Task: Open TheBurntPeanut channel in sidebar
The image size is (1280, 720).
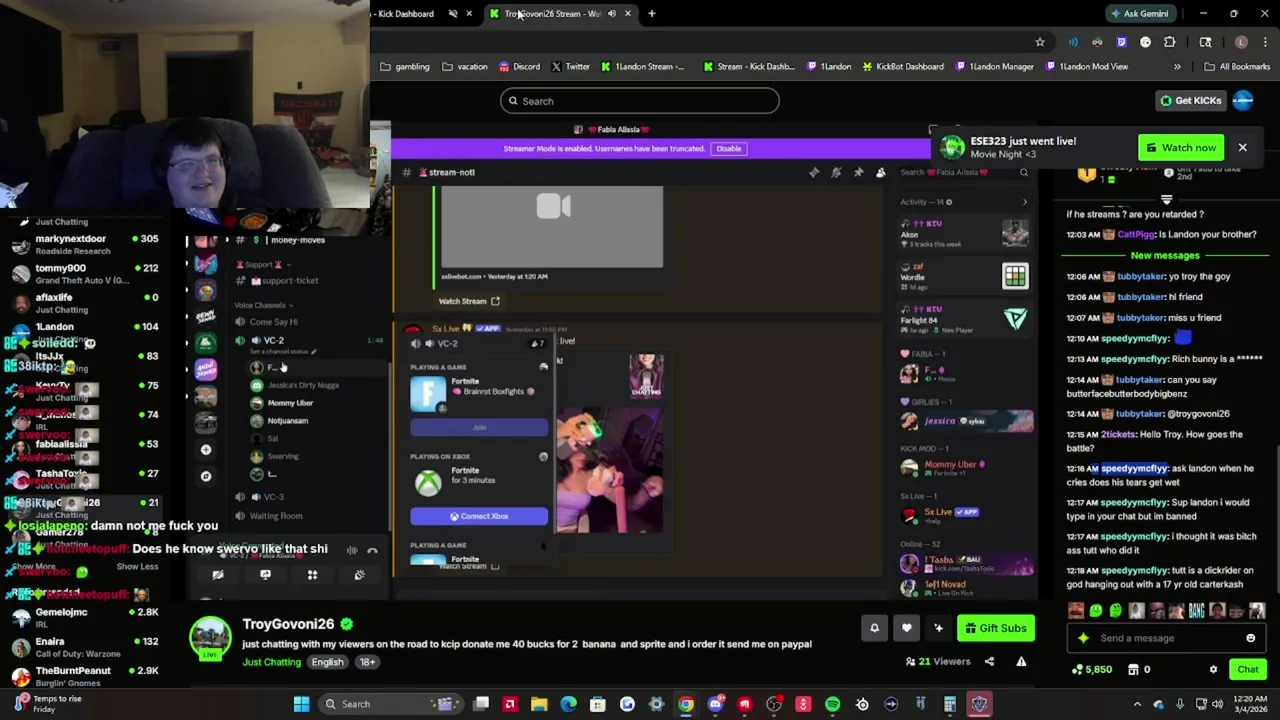Action: coord(84,676)
